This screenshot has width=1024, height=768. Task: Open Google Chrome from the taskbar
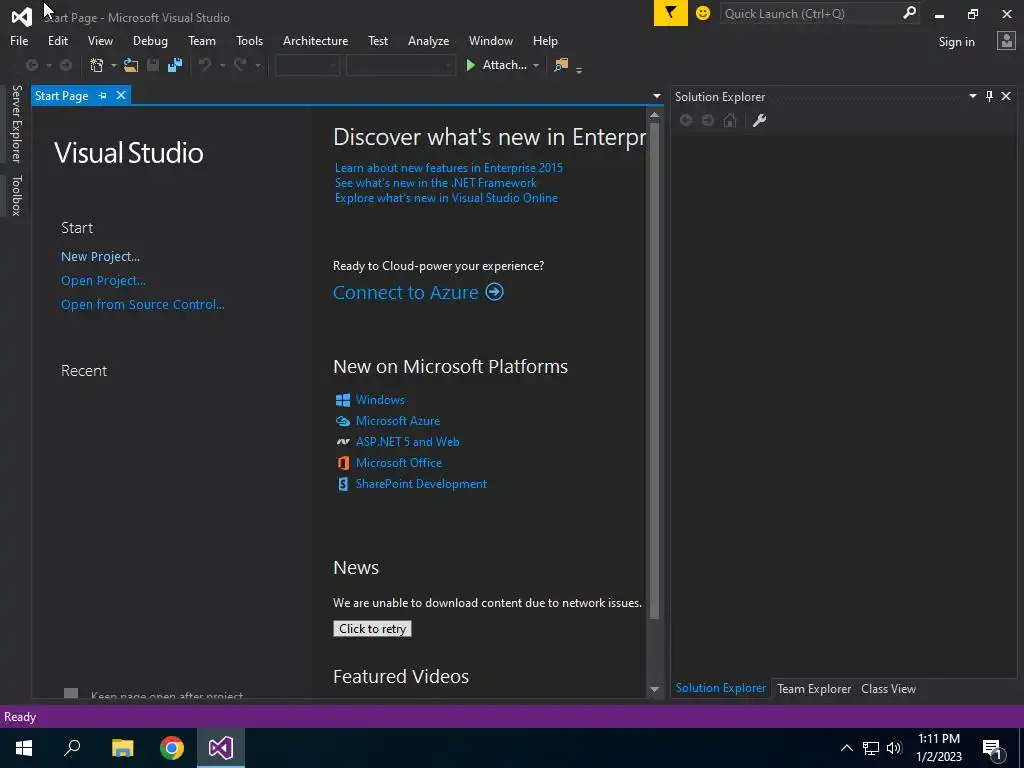(x=172, y=748)
